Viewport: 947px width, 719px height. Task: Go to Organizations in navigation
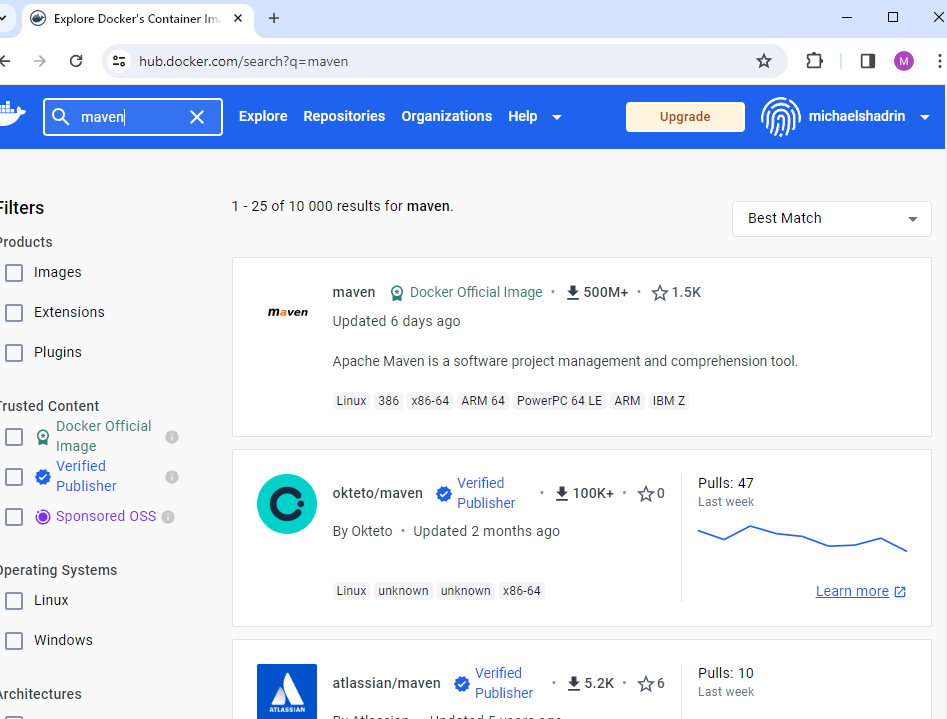click(x=447, y=116)
